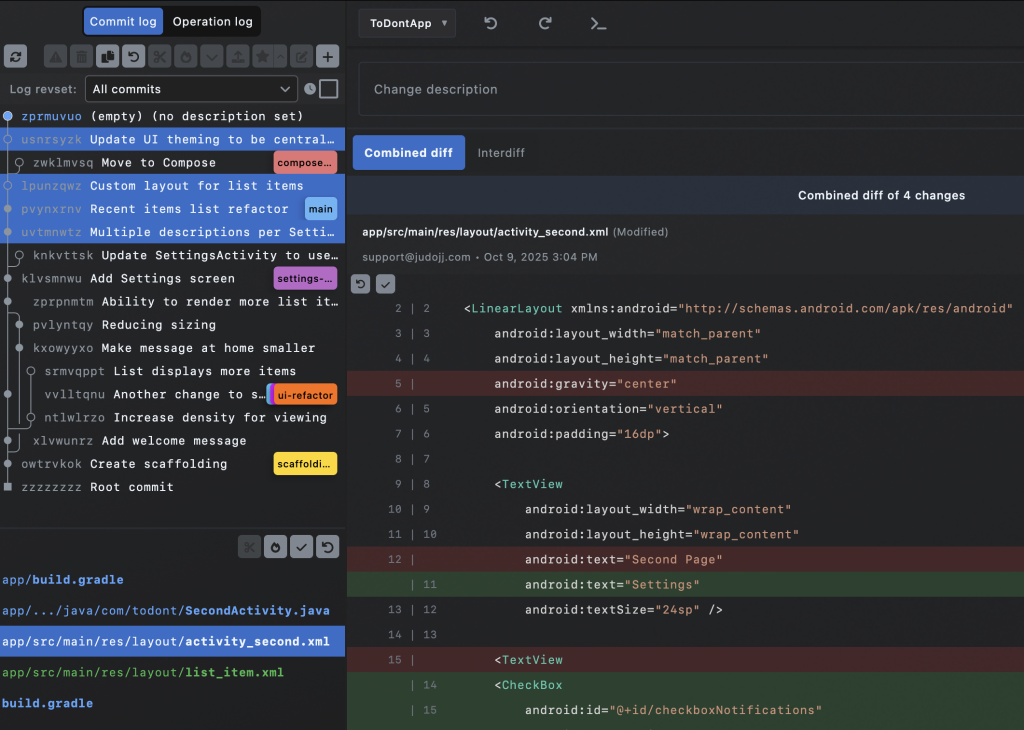Expand the Log revset All commits dropdown
Image resolution: width=1024 pixels, height=730 pixels.
point(190,89)
